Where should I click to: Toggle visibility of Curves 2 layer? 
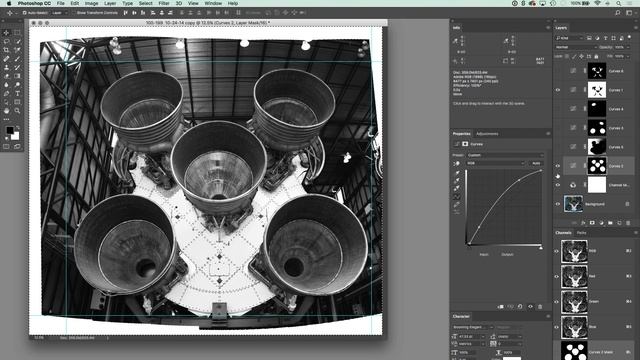[558, 166]
